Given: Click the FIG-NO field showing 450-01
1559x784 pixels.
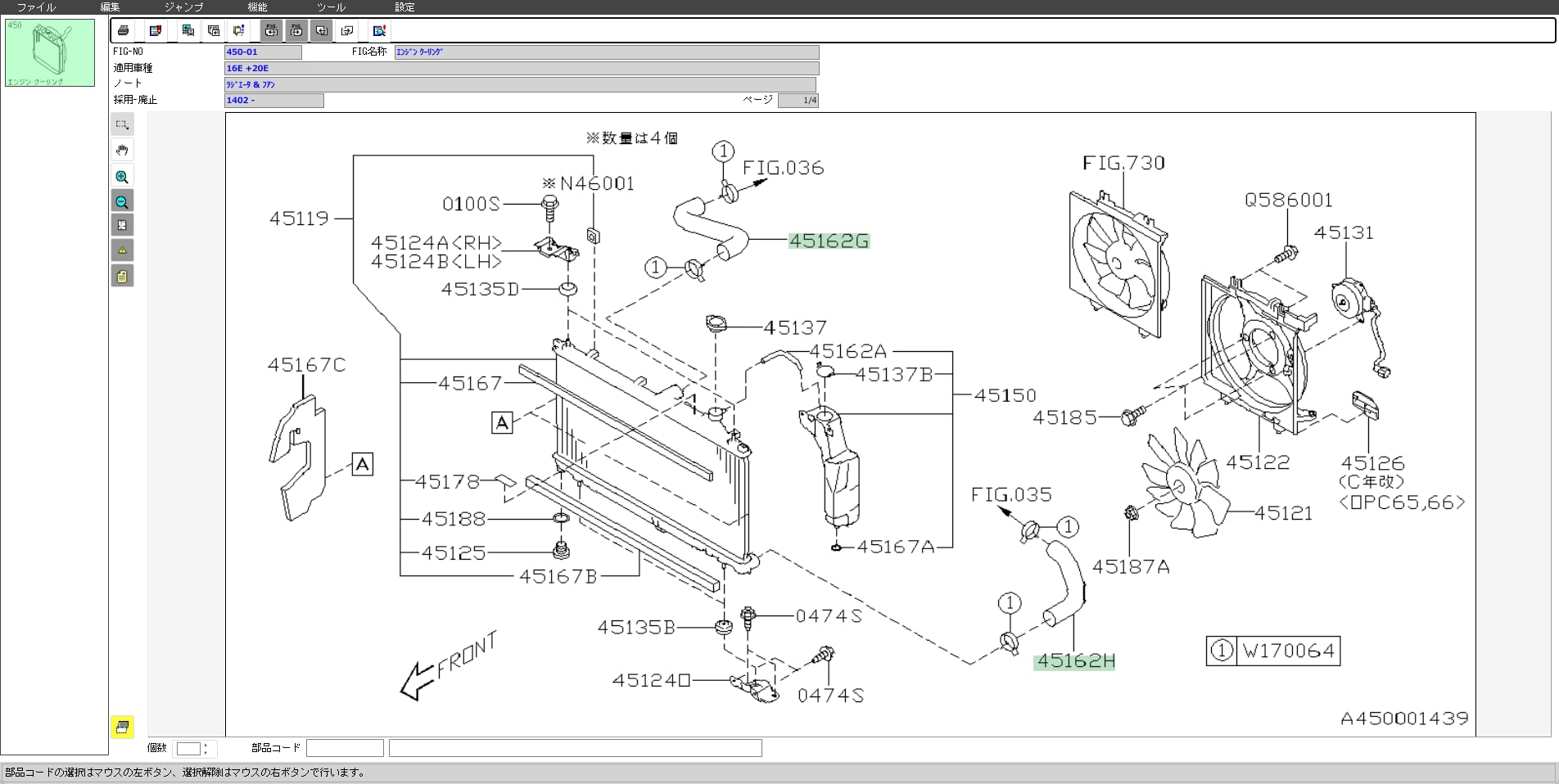Looking at the screenshot, I should [x=264, y=52].
